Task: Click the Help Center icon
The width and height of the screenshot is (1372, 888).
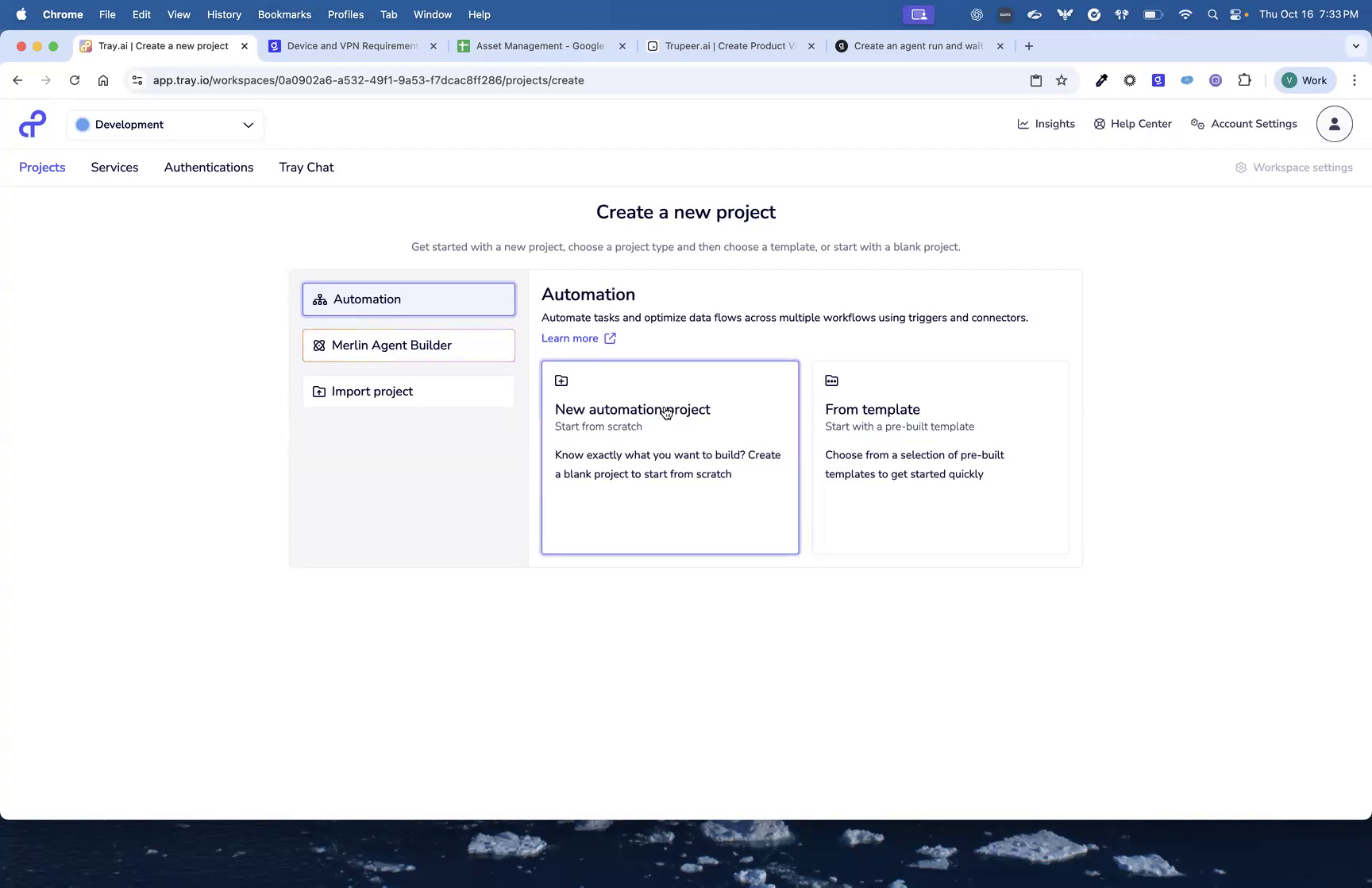Action: (x=1100, y=124)
